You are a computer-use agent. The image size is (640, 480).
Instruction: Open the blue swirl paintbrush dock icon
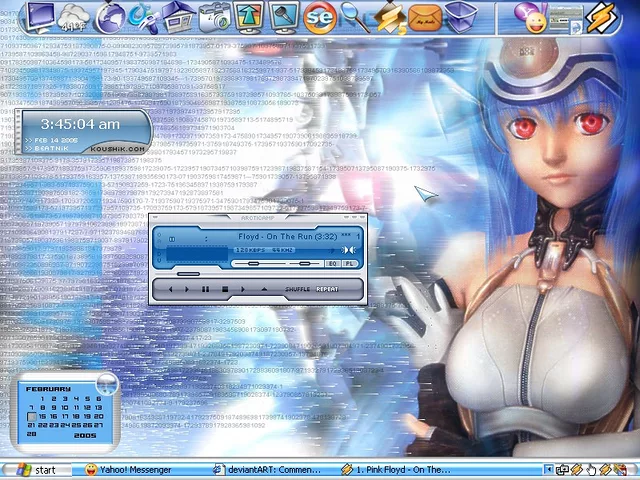(143, 18)
